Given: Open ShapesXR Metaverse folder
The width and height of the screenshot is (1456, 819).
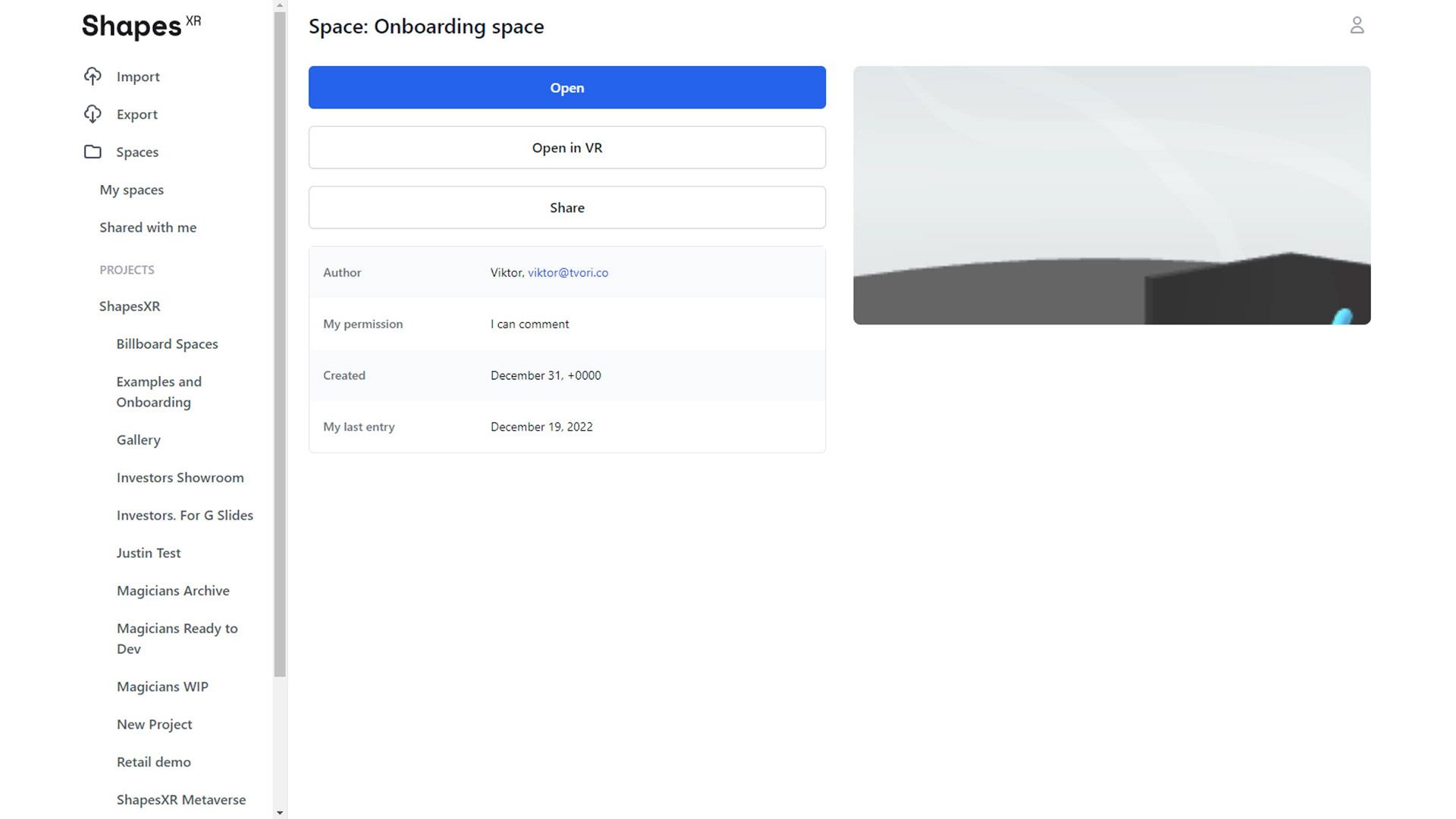Looking at the screenshot, I should (181, 800).
